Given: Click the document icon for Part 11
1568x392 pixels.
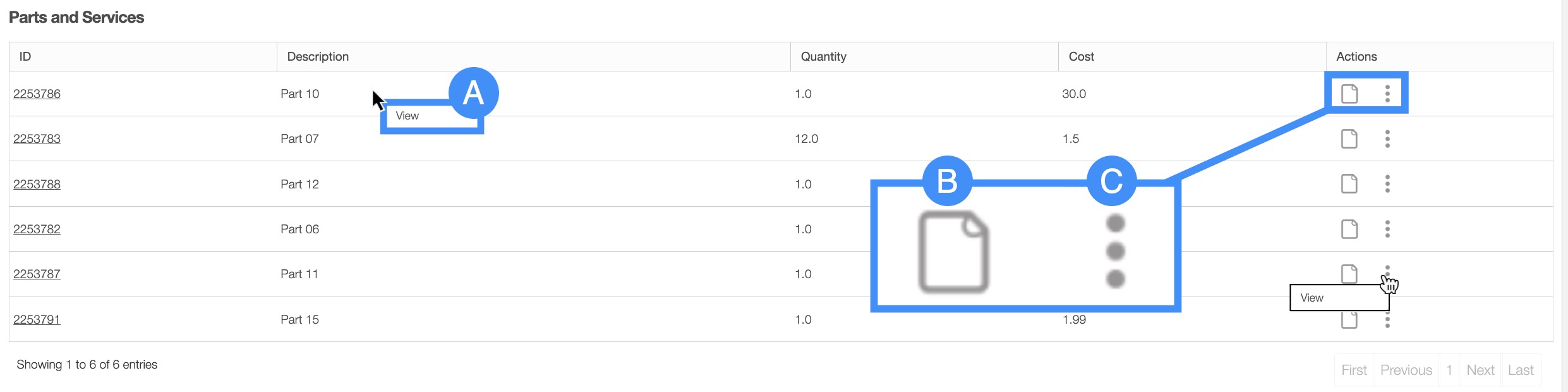Looking at the screenshot, I should tap(1349, 273).
